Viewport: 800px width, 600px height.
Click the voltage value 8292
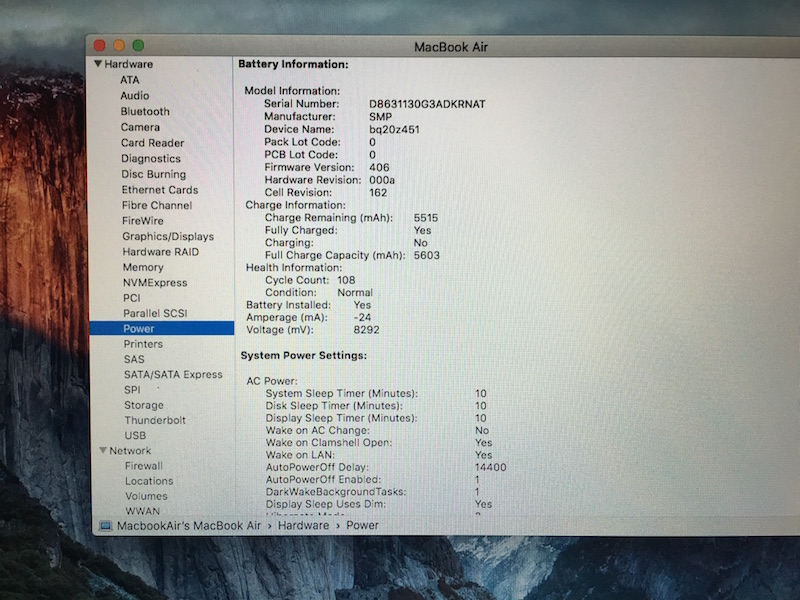click(366, 330)
